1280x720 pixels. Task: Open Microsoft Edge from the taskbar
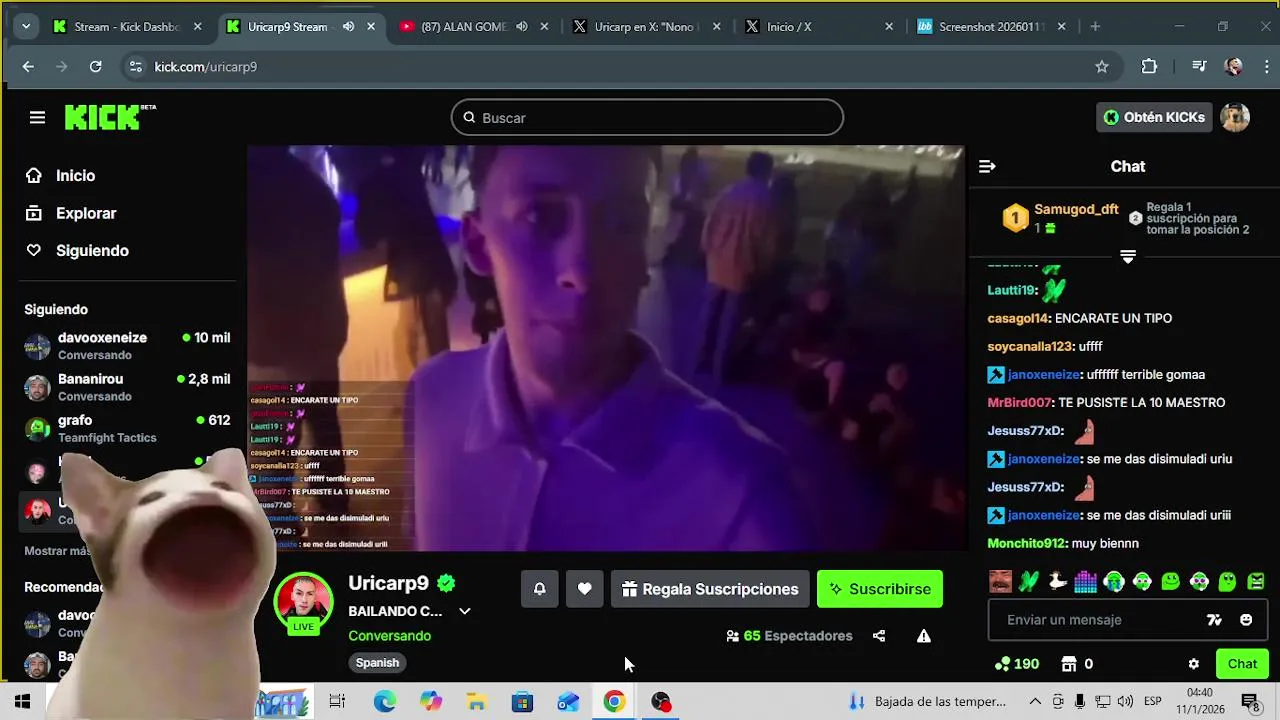tap(385, 702)
